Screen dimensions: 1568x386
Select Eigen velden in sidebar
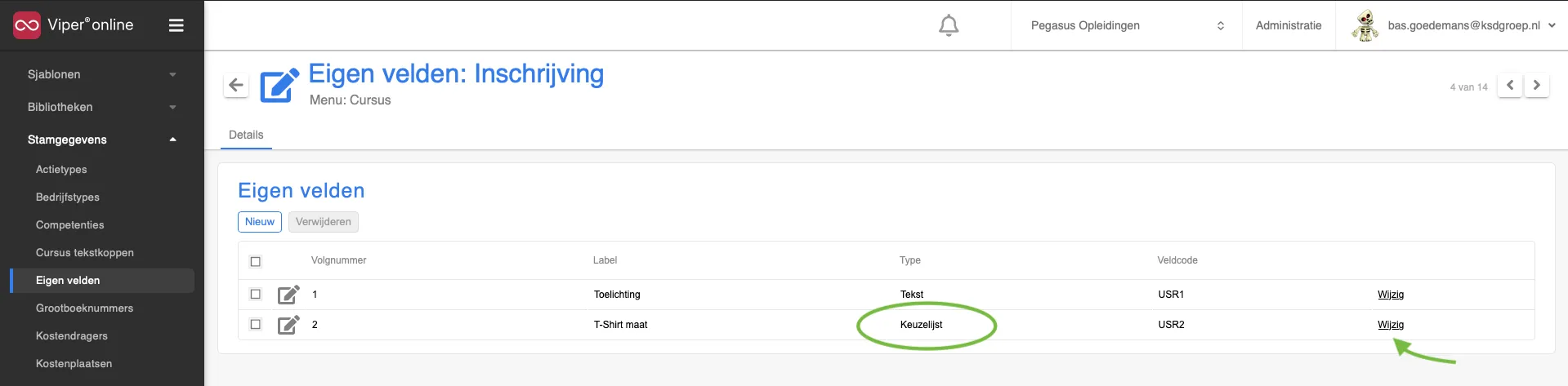(102, 281)
